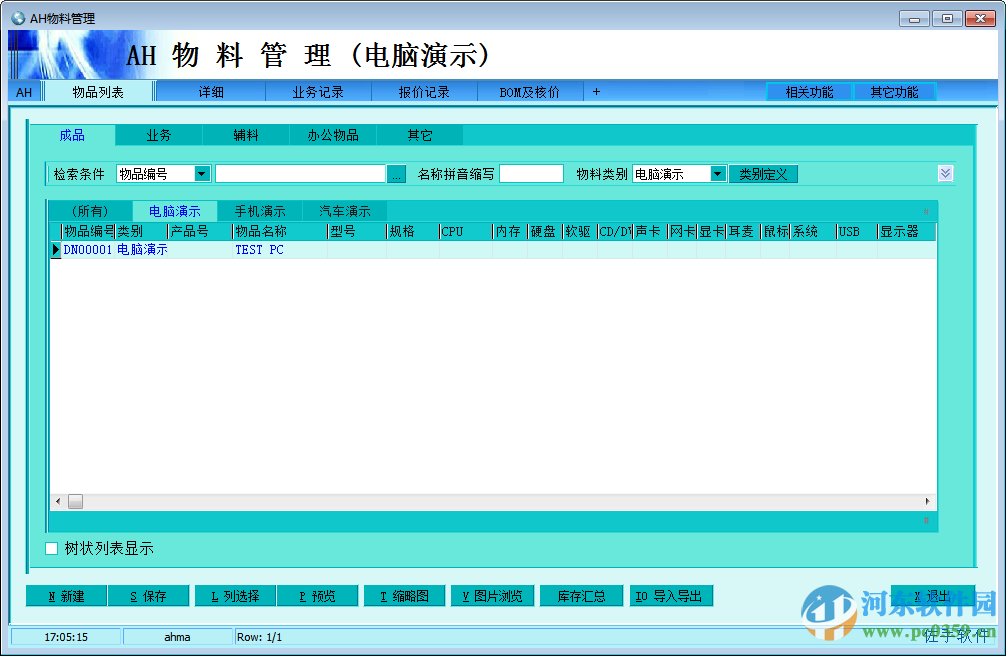
Task: Click the 类别定义 category definition button
Action: click(763, 173)
